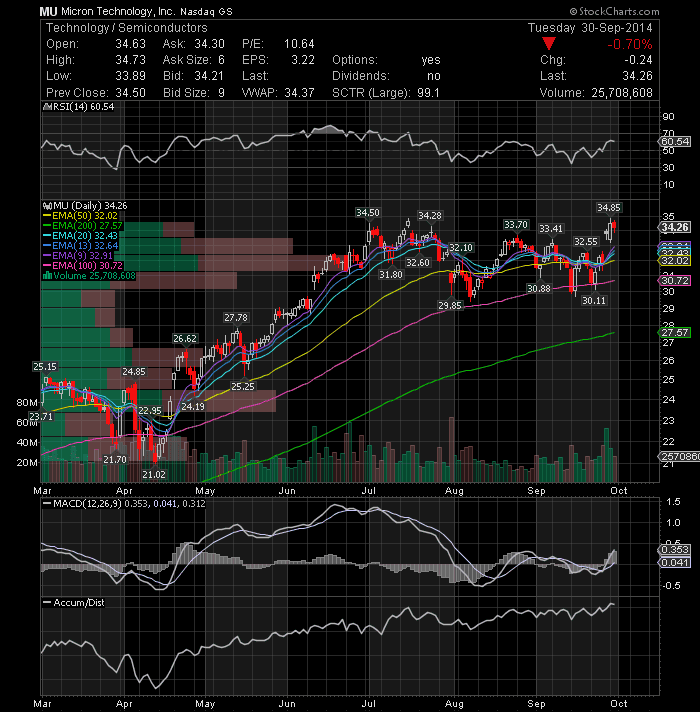Click the 34.28 price callout
Viewport: 700px width, 712px height.
tap(429, 215)
